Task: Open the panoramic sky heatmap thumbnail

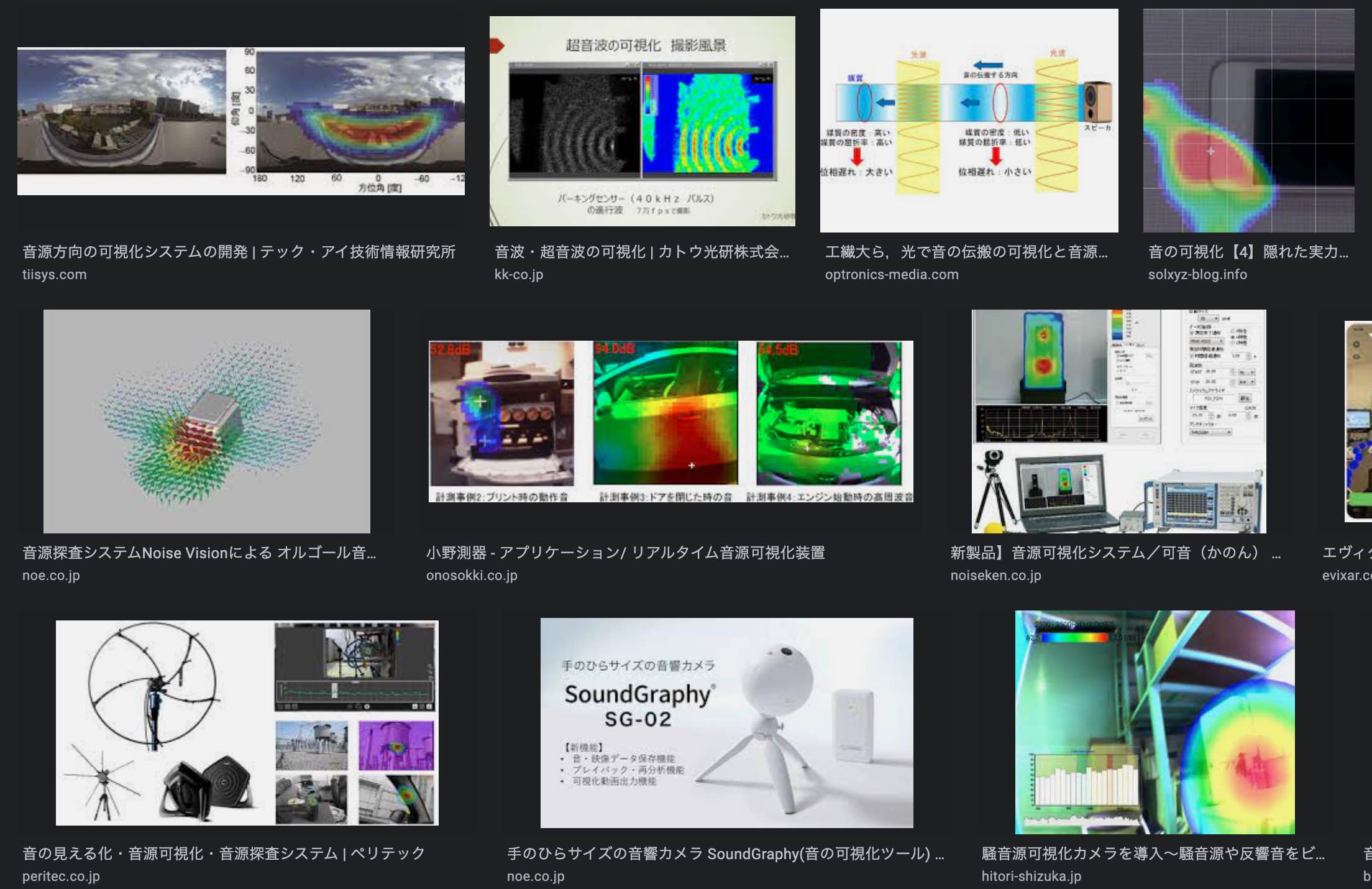Action: [240, 121]
